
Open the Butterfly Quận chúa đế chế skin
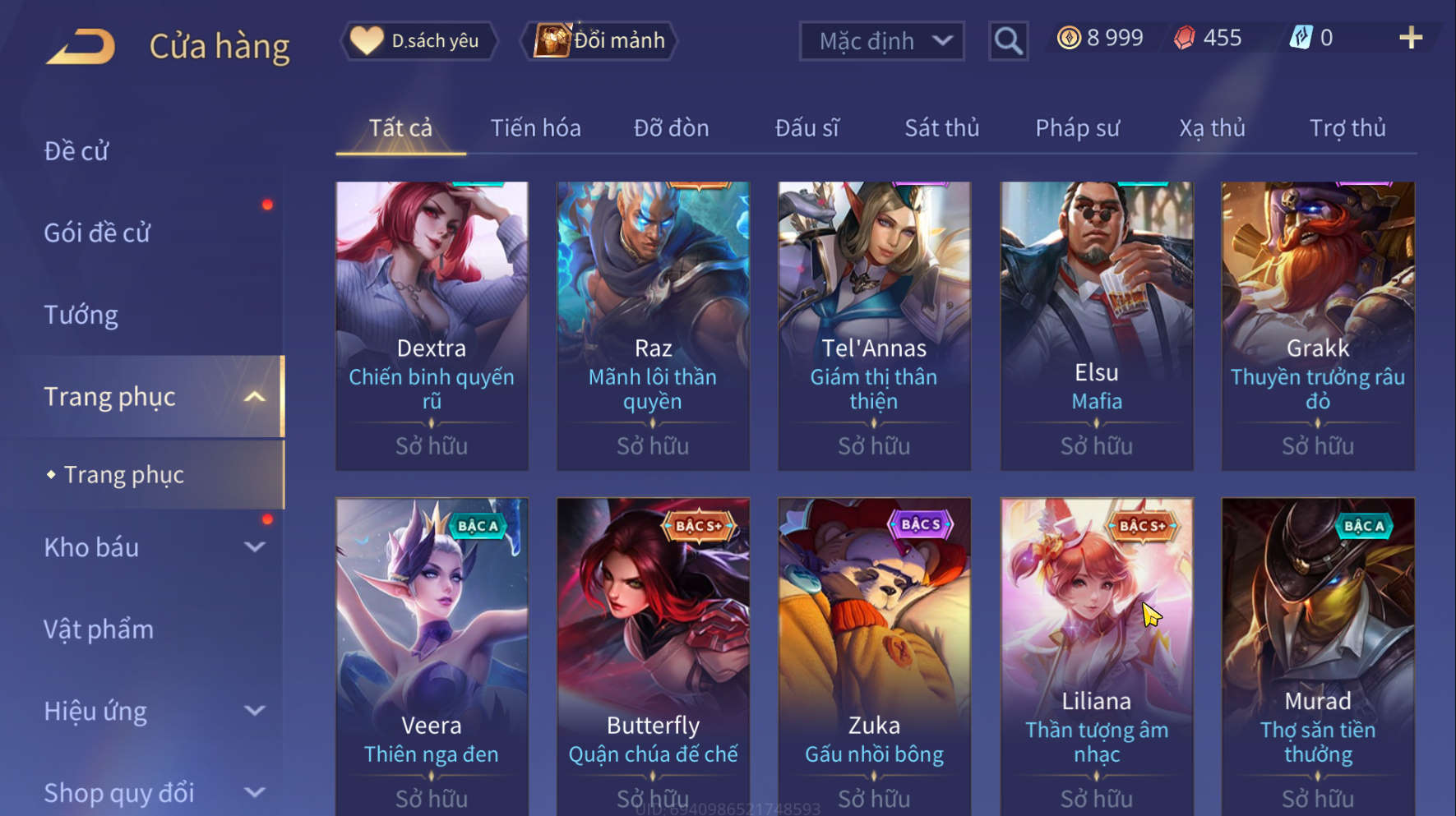(654, 657)
